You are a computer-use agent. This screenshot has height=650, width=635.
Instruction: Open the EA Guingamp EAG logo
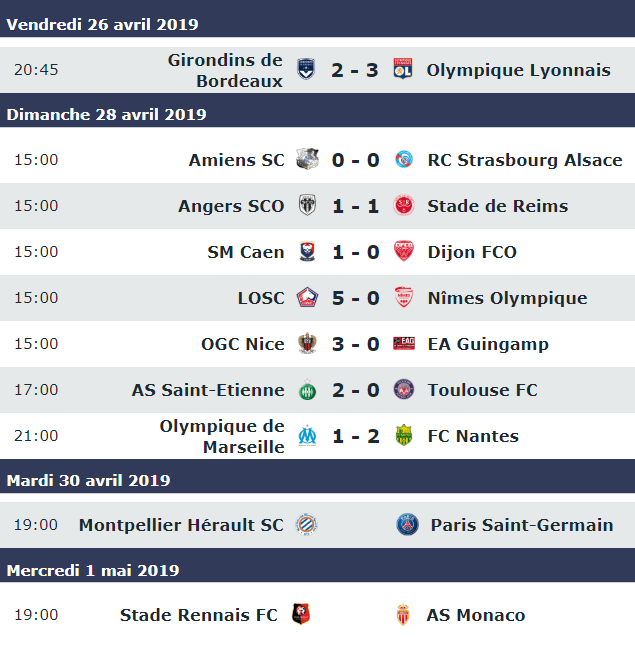[404, 343]
